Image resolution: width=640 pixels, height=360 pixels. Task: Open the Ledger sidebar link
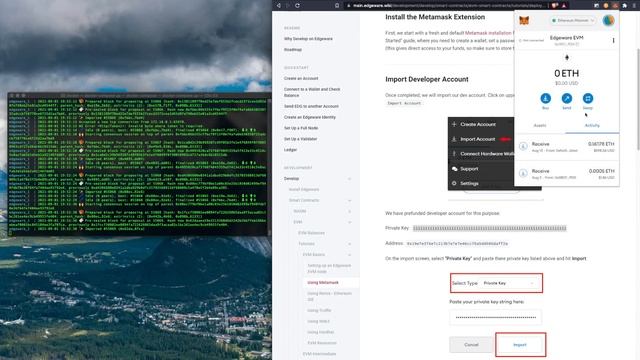[290, 150]
